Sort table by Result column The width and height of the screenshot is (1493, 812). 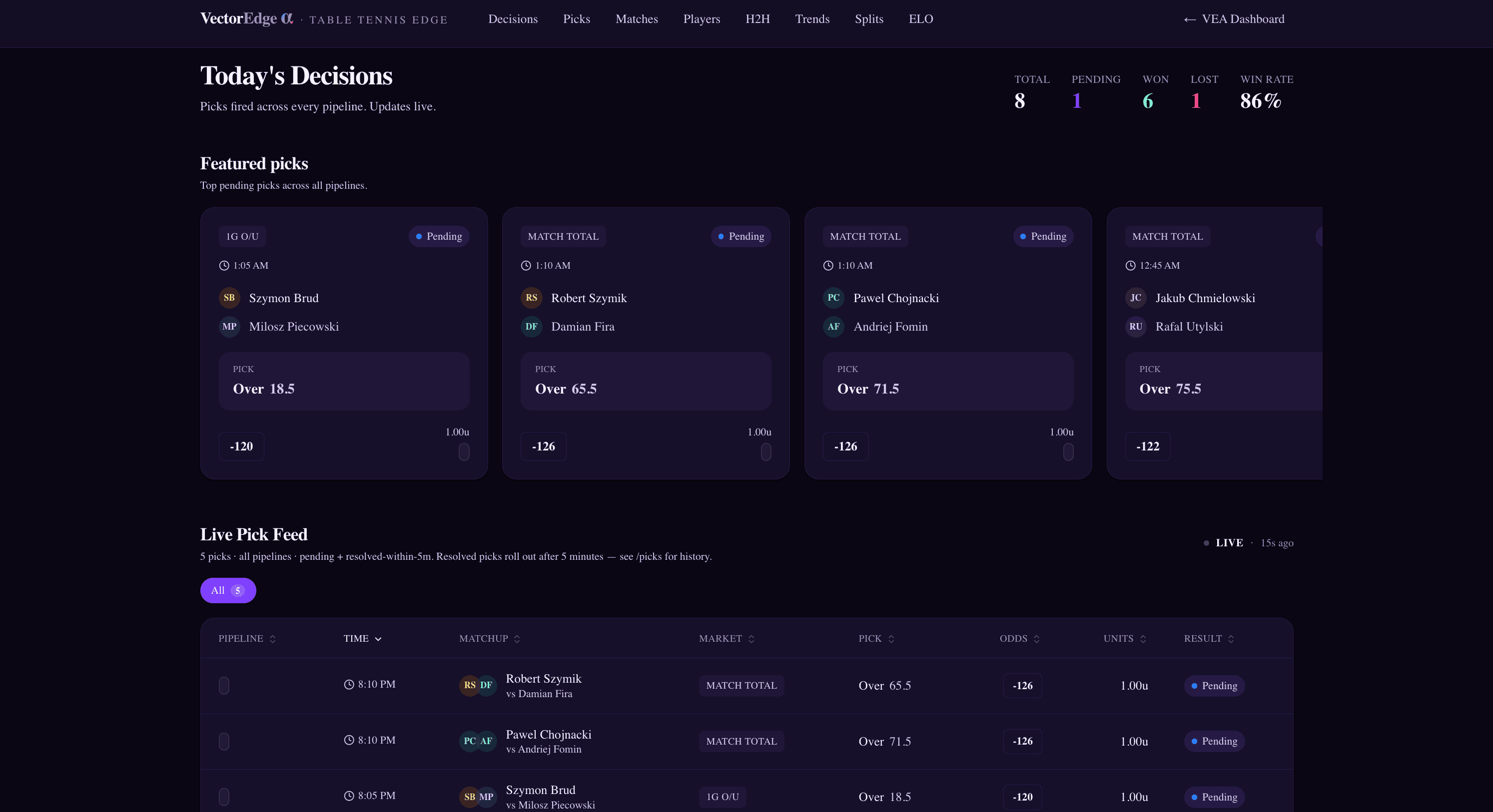[1209, 638]
